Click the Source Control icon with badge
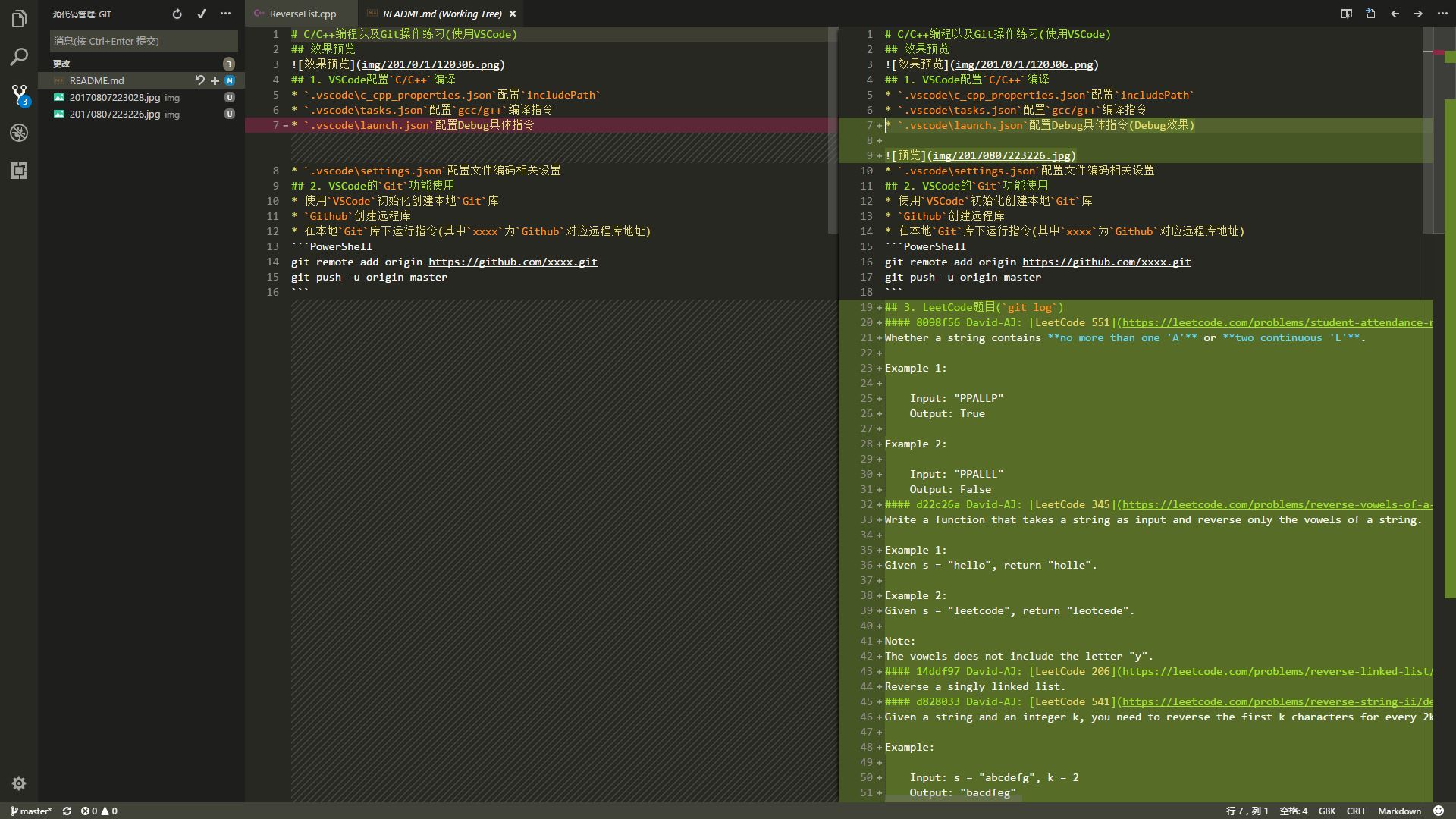 pyautogui.click(x=19, y=94)
